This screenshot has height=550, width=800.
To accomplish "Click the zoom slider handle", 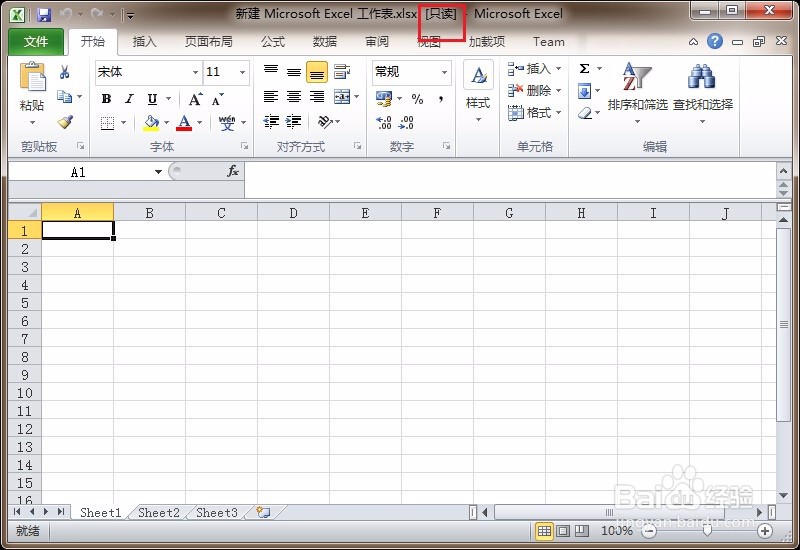I will pyautogui.click(x=707, y=531).
